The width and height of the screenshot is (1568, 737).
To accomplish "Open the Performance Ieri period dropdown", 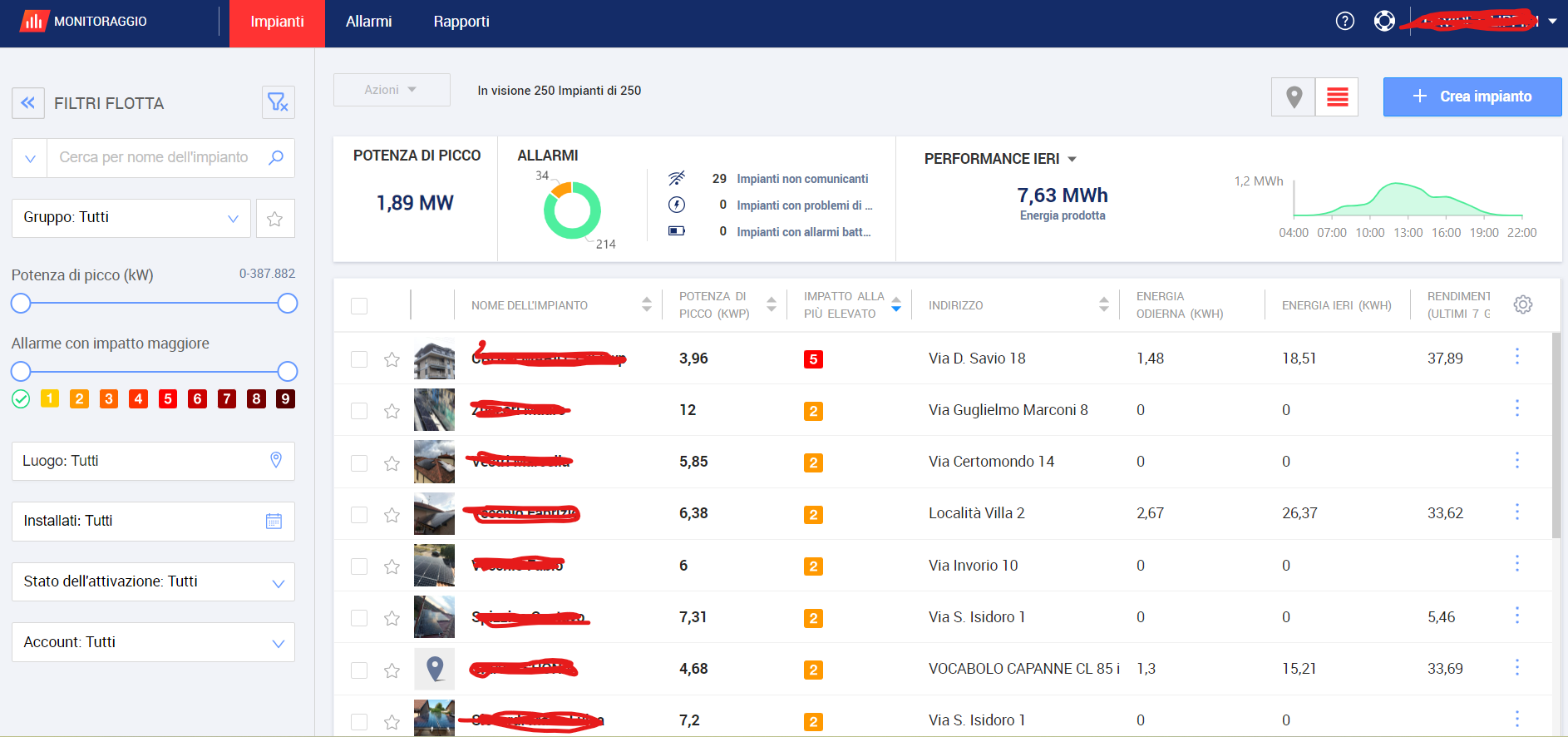I will click(1072, 159).
